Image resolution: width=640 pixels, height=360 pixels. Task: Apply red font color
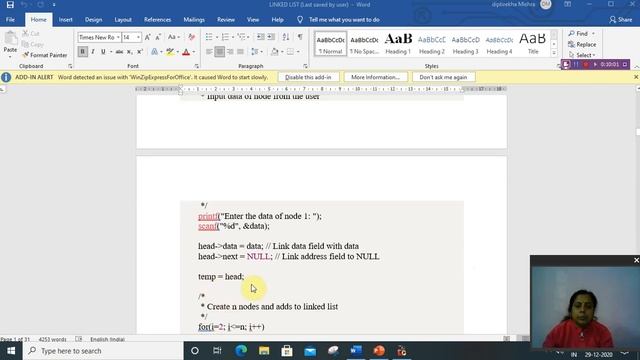(x=186, y=52)
